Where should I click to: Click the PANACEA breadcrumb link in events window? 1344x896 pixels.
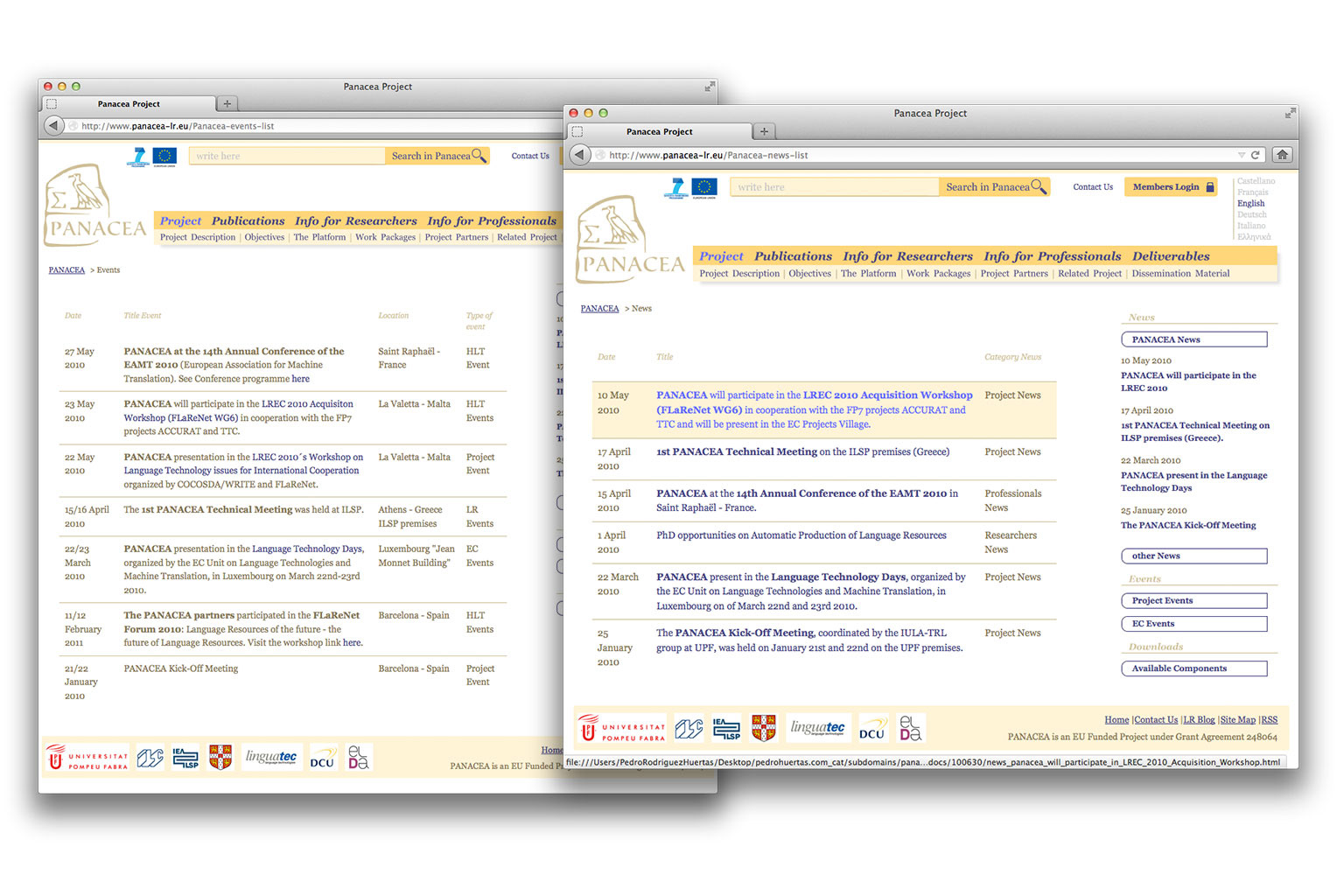coord(66,270)
